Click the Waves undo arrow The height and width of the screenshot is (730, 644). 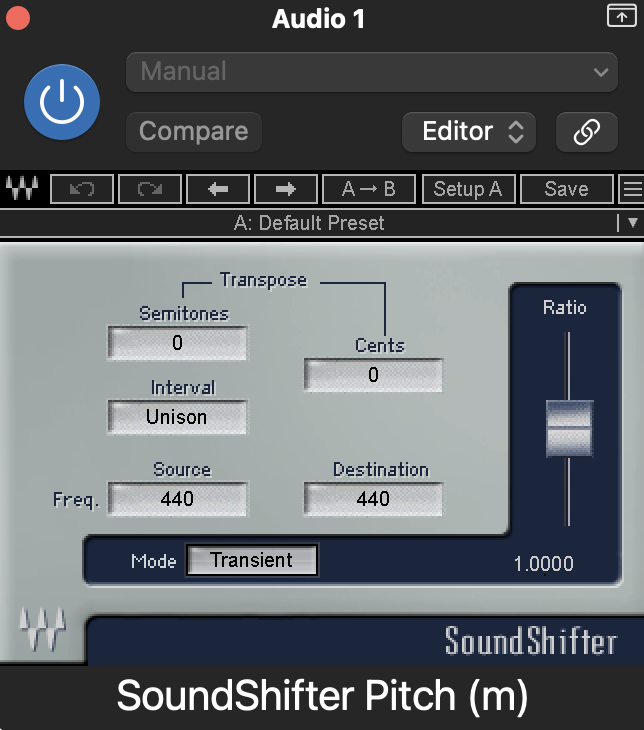point(82,189)
